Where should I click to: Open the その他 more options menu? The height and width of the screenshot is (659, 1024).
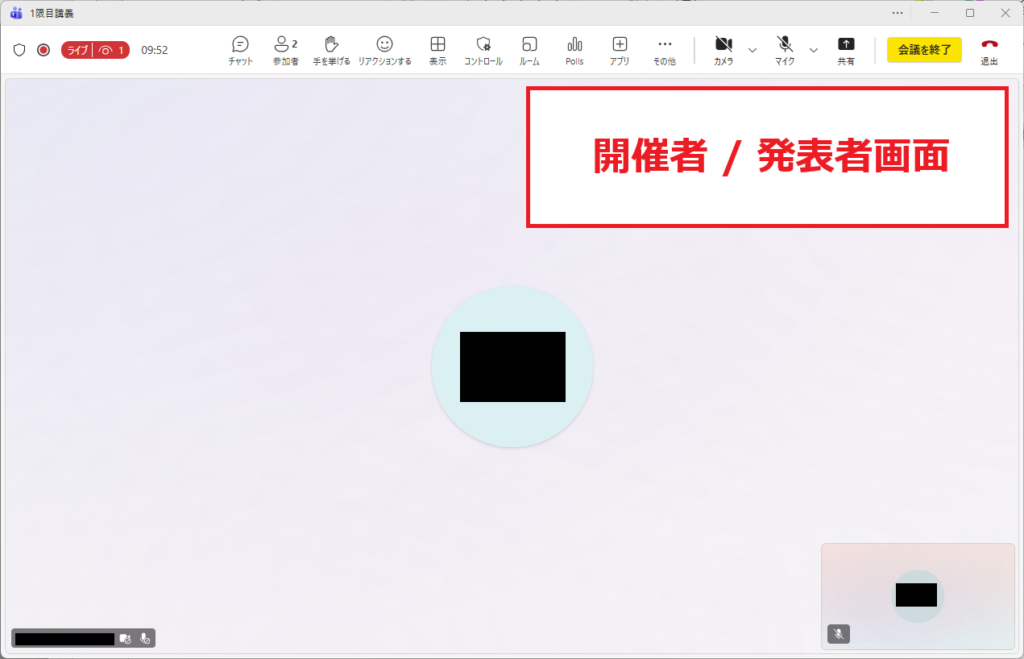pos(664,50)
